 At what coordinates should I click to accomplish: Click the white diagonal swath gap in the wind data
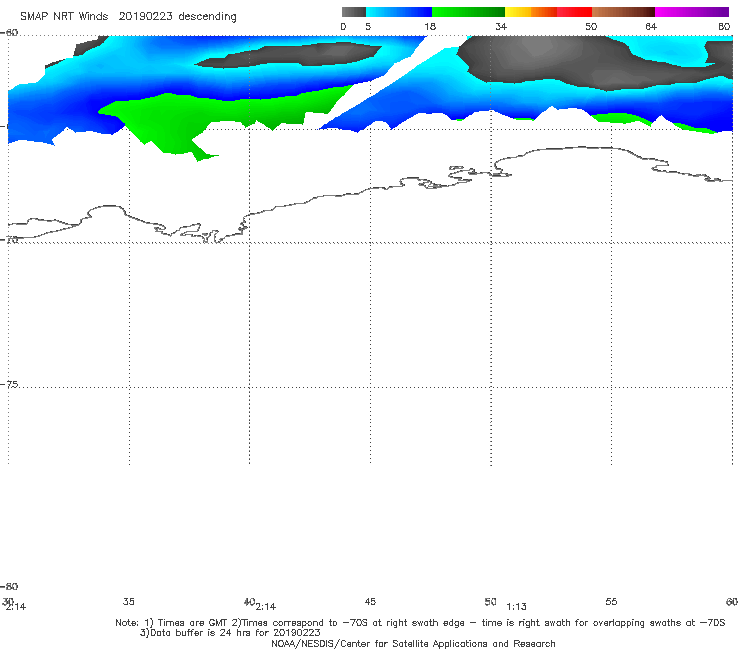coord(383,83)
